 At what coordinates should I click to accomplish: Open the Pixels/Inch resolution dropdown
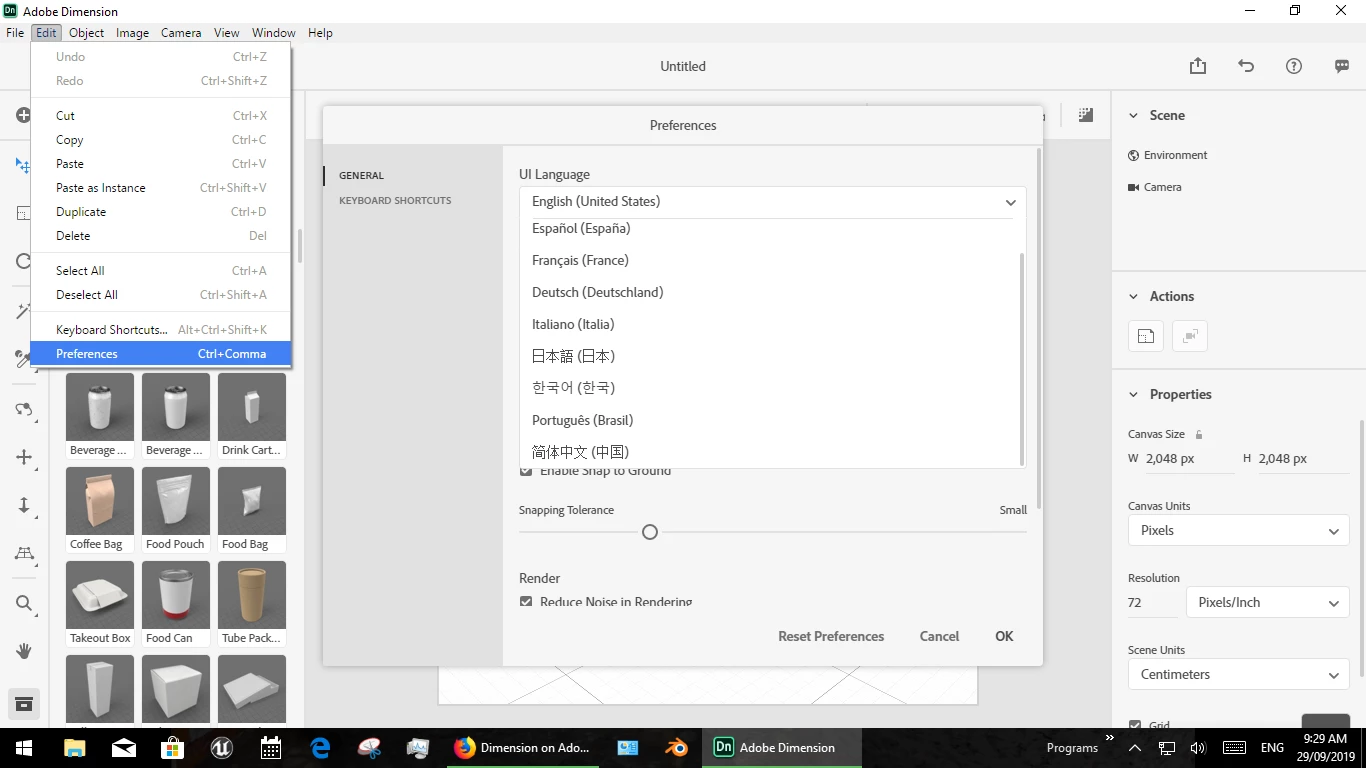[1267, 602]
